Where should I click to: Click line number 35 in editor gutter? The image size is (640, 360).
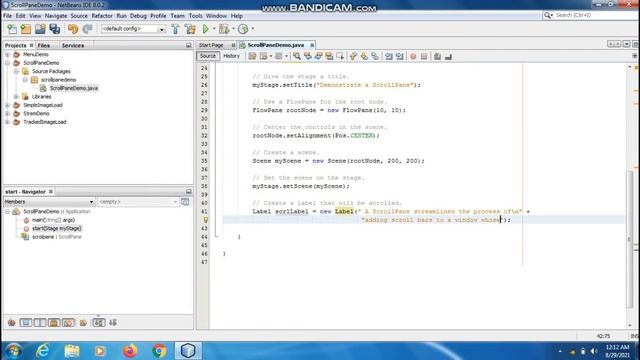(x=204, y=161)
